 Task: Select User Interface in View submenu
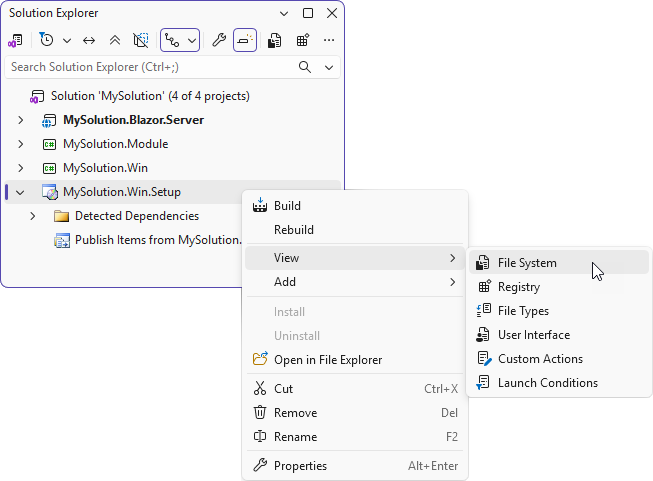pos(559,335)
